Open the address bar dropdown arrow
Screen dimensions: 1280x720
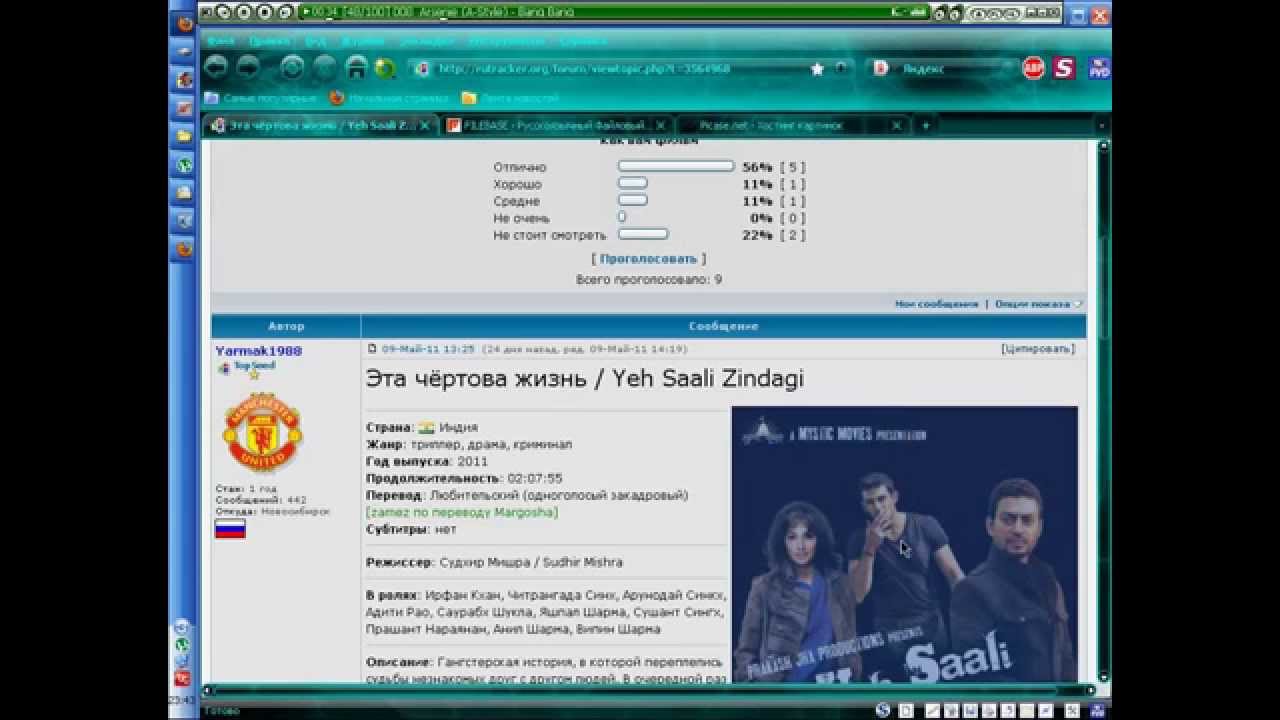[x=840, y=69]
